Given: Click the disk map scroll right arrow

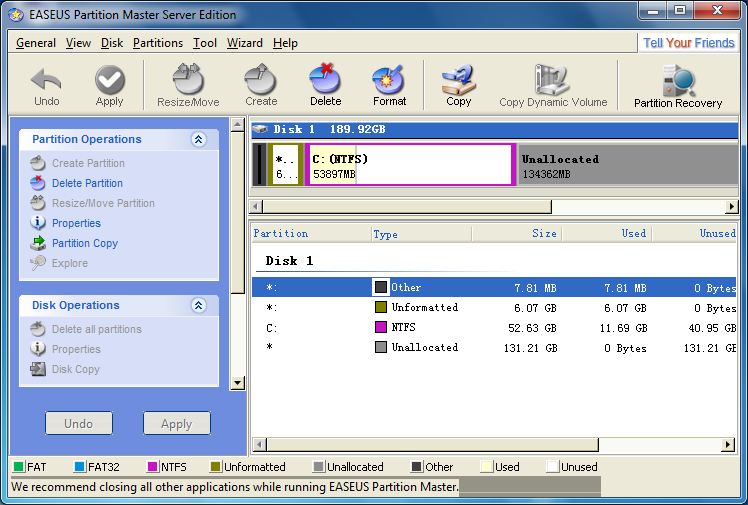Looking at the screenshot, I should (731, 206).
